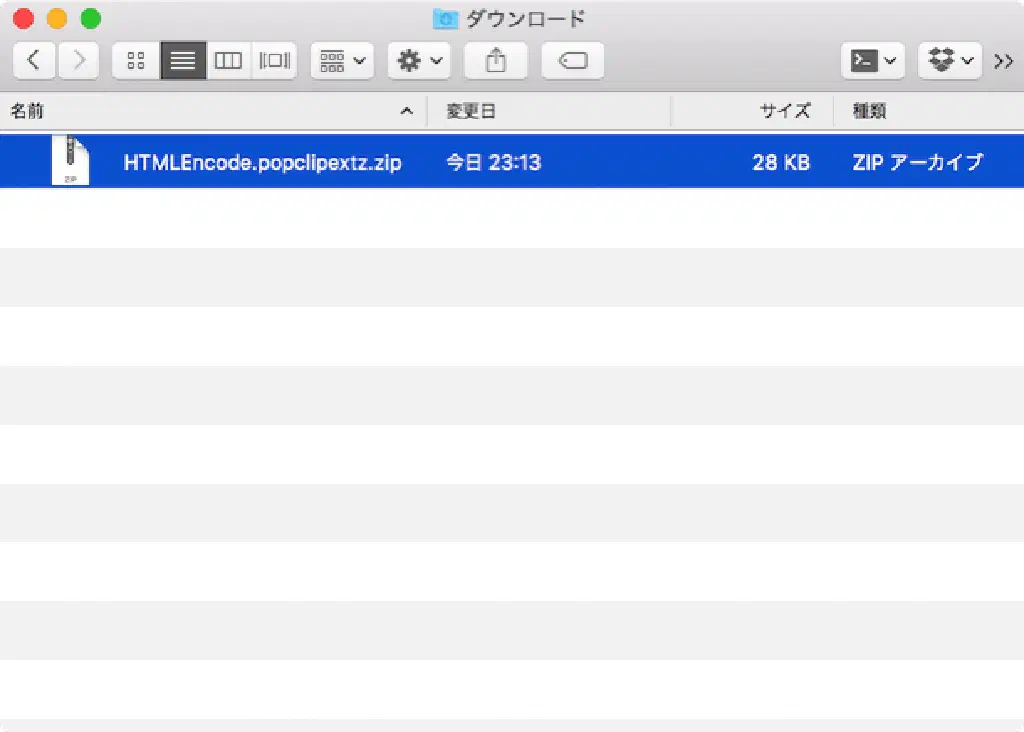Click the ZIP archive file icon
1024x732 pixels.
click(x=70, y=161)
